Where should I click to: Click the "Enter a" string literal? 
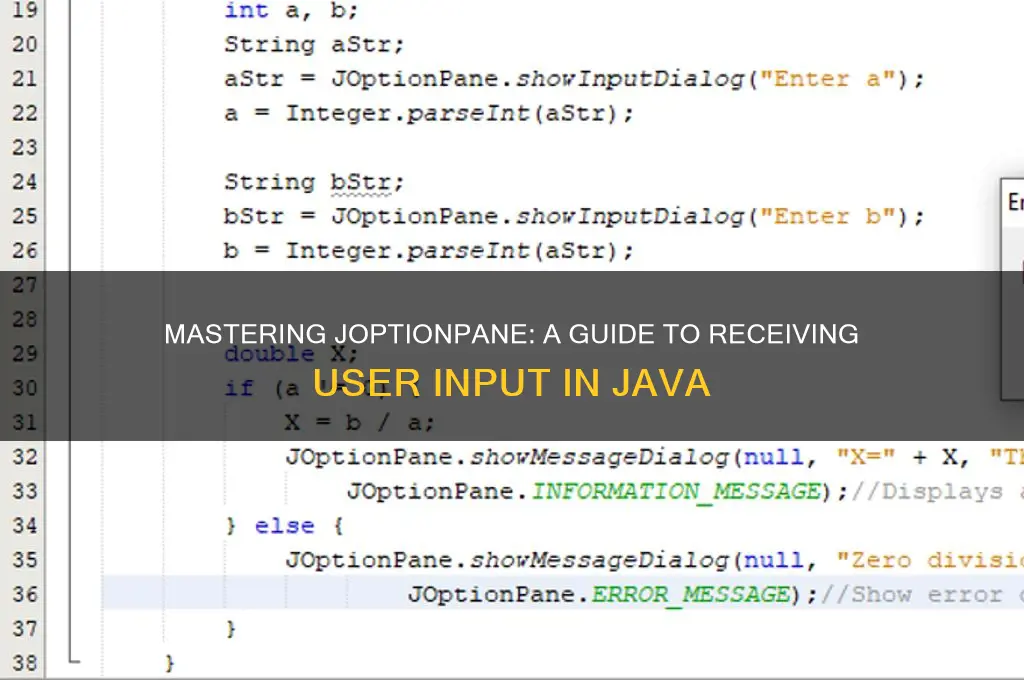tap(827, 79)
